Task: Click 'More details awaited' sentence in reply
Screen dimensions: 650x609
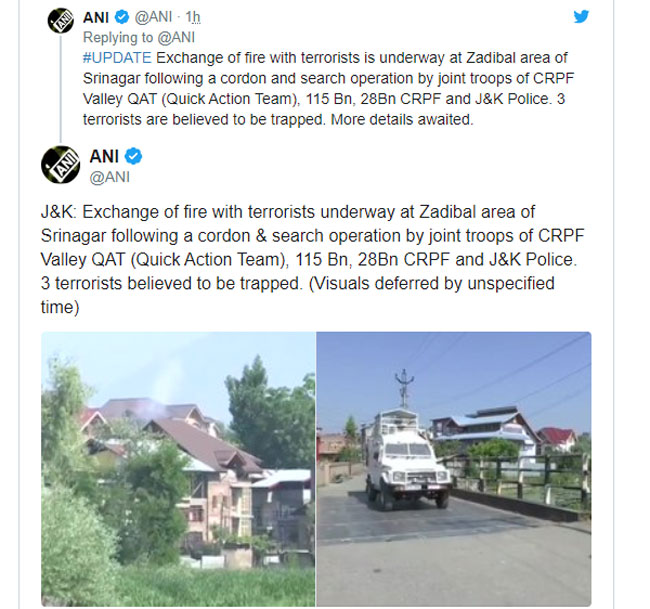Action: [402, 120]
